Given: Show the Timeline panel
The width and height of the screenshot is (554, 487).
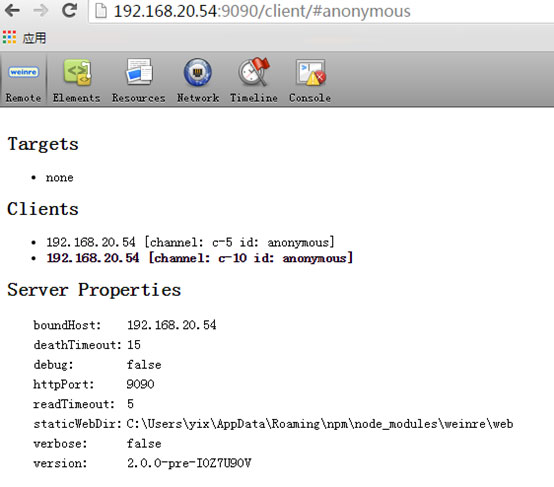Looking at the screenshot, I should click(x=254, y=80).
